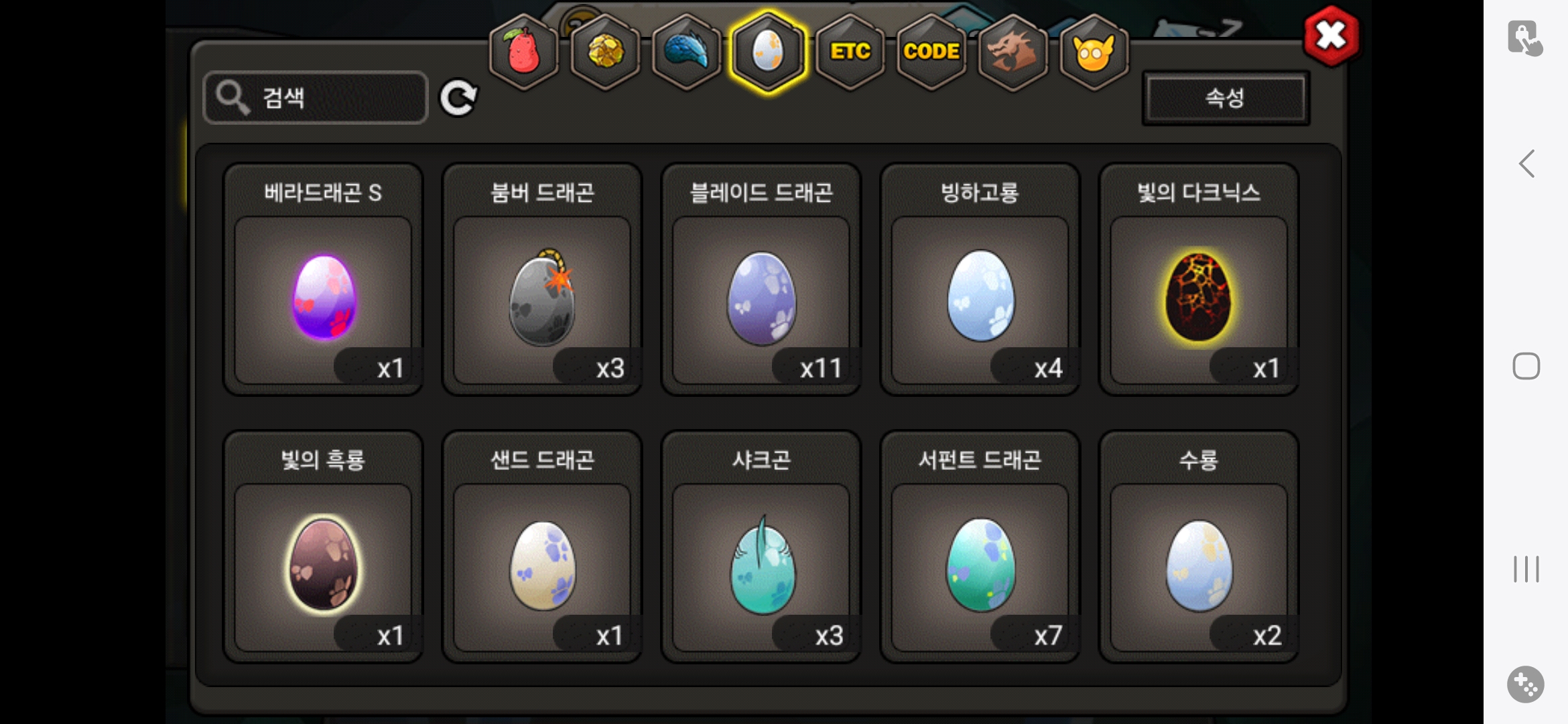Image resolution: width=1568 pixels, height=724 pixels.
Task: Click the refresh arrow beside search
Action: click(458, 98)
